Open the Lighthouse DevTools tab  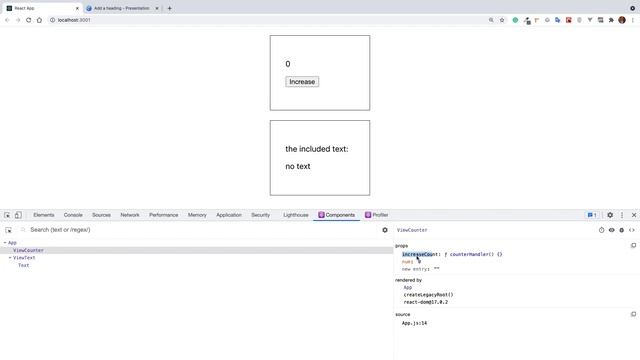[x=296, y=215]
